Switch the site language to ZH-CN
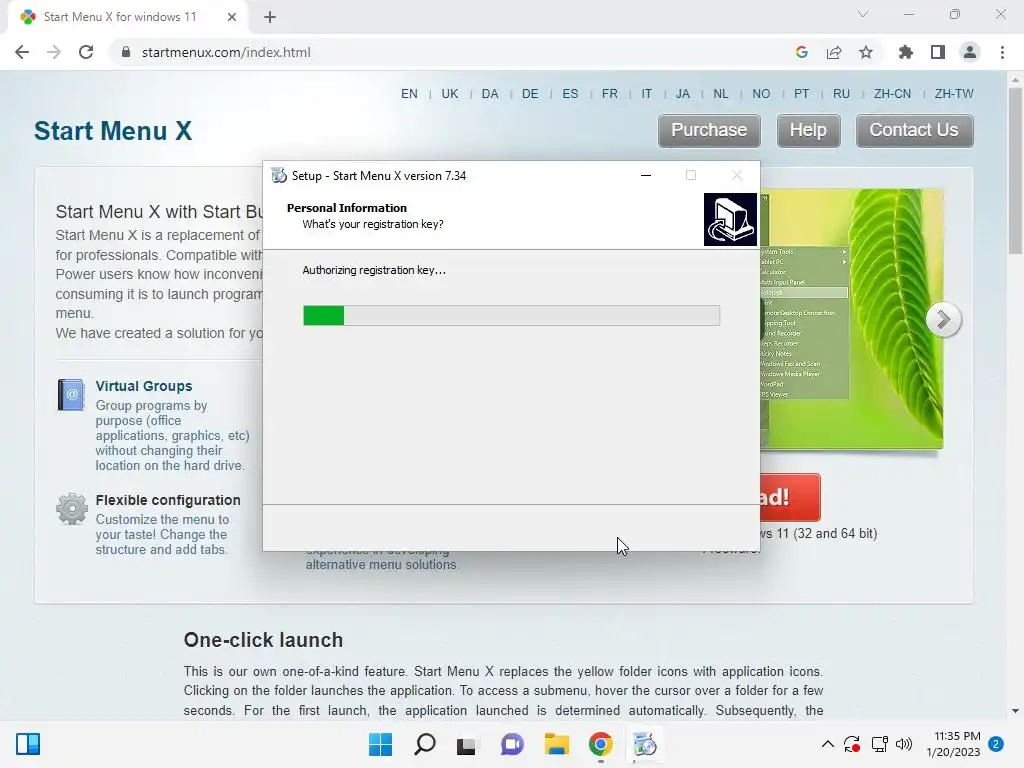The image size is (1024, 768). (x=892, y=94)
